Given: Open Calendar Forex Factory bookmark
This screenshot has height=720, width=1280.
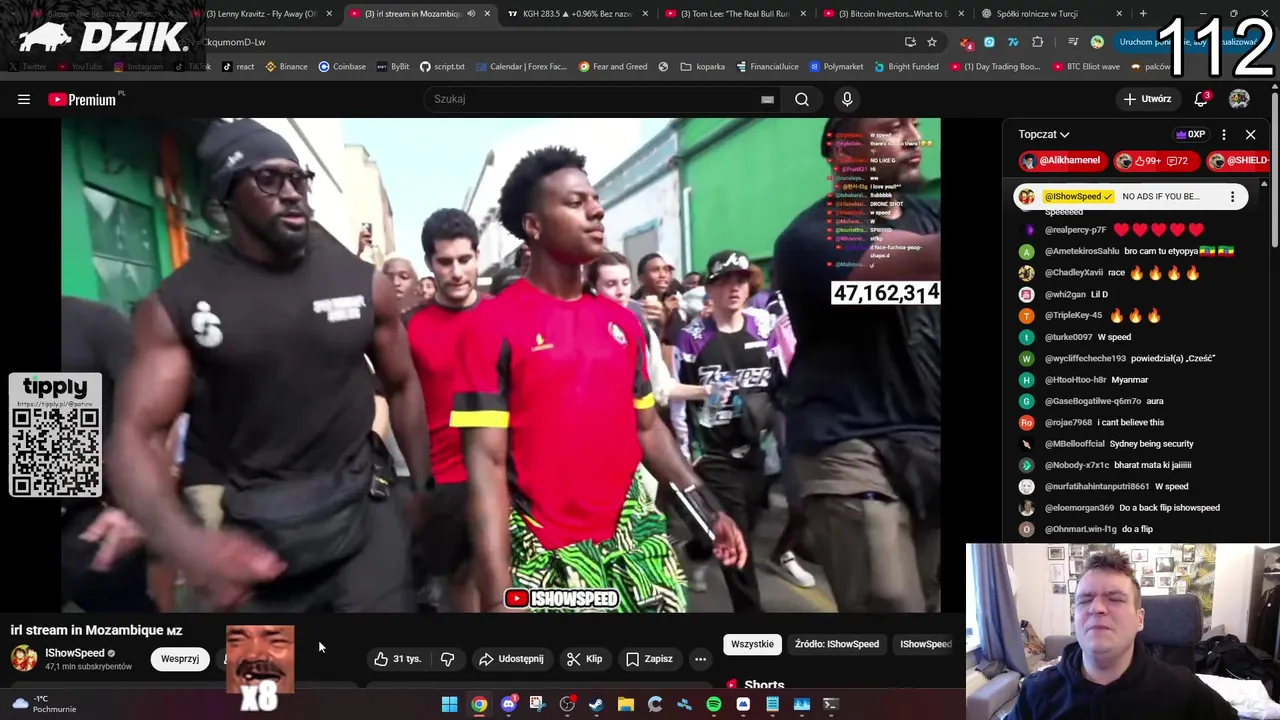Looking at the screenshot, I should click(520, 67).
